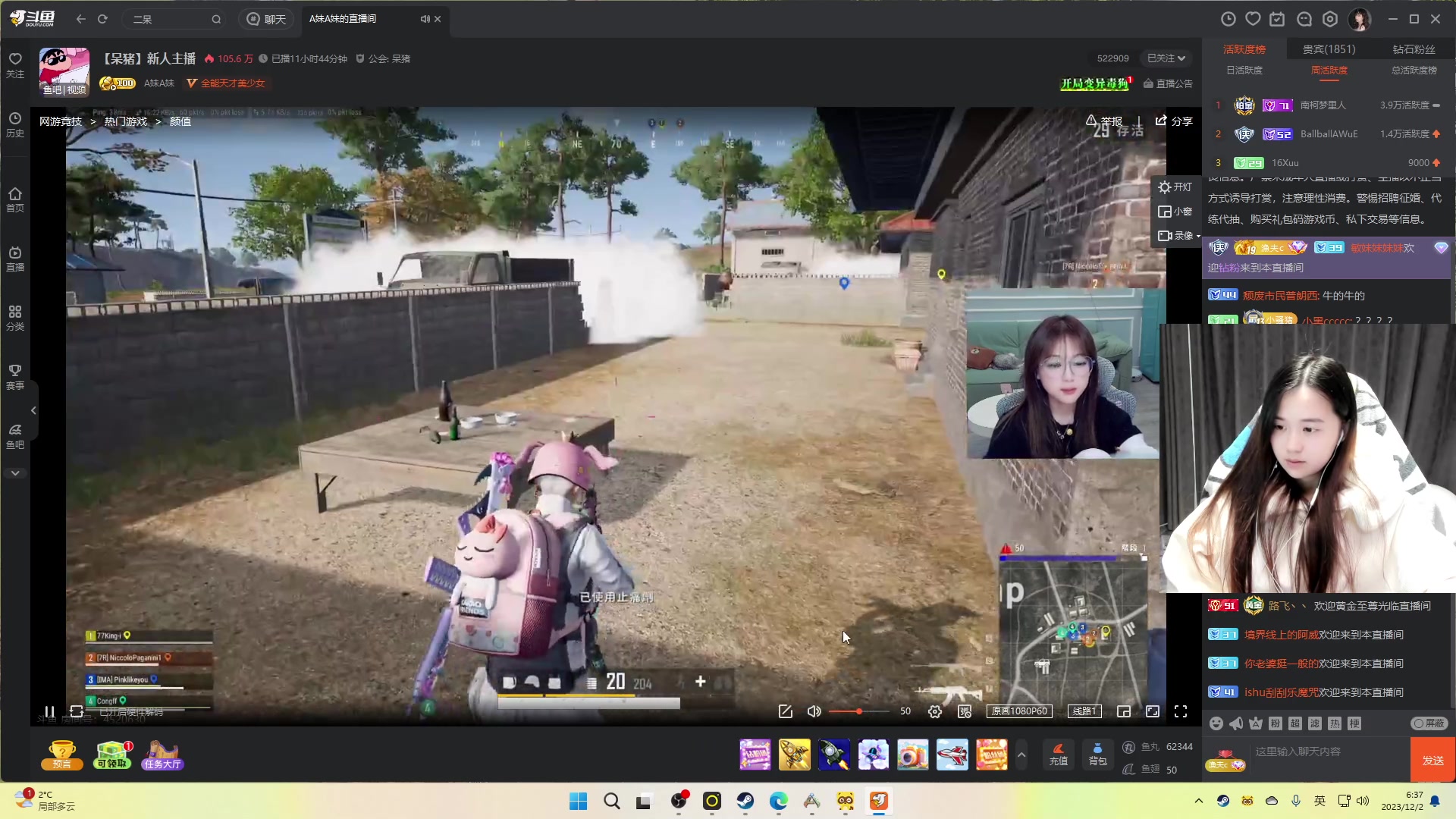Mute the player volume speaker

(x=814, y=711)
